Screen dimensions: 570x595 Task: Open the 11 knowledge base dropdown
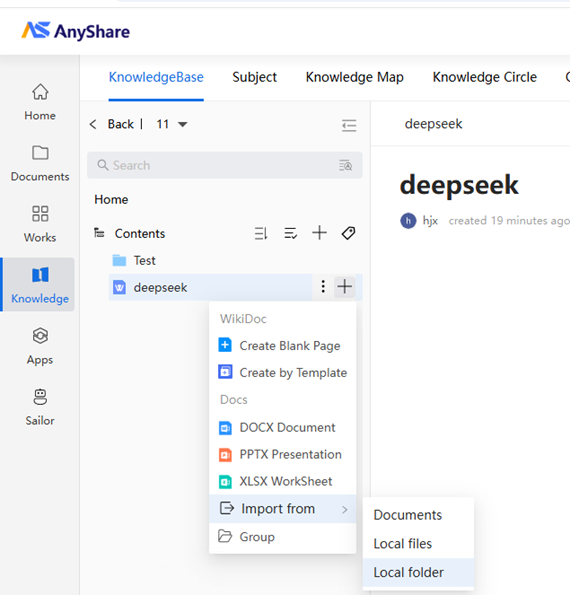[172, 124]
